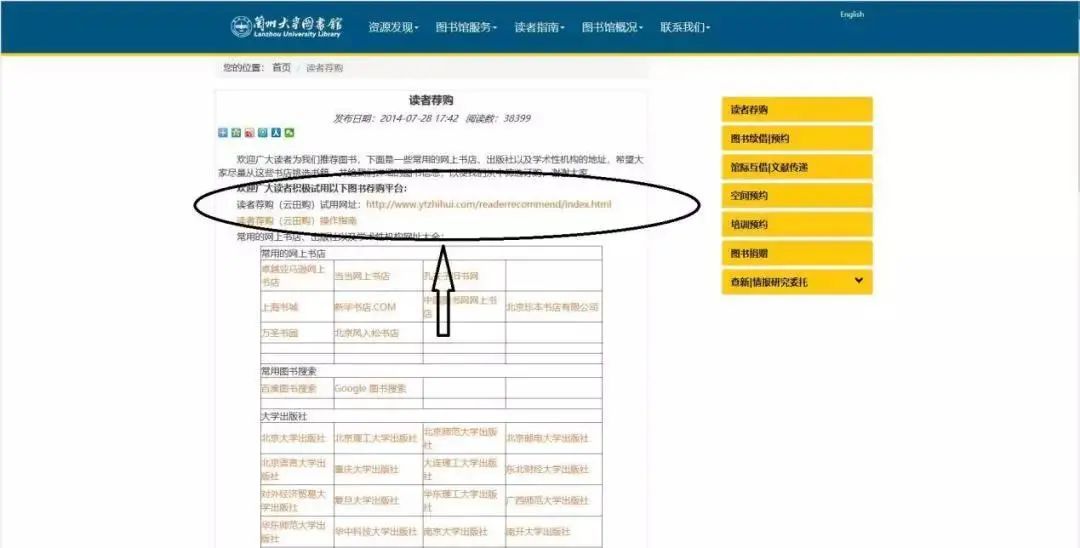This screenshot has width=1080, height=548.
Task: Open the 北京邮电大学出版社 link
Action: coord(548,439)
